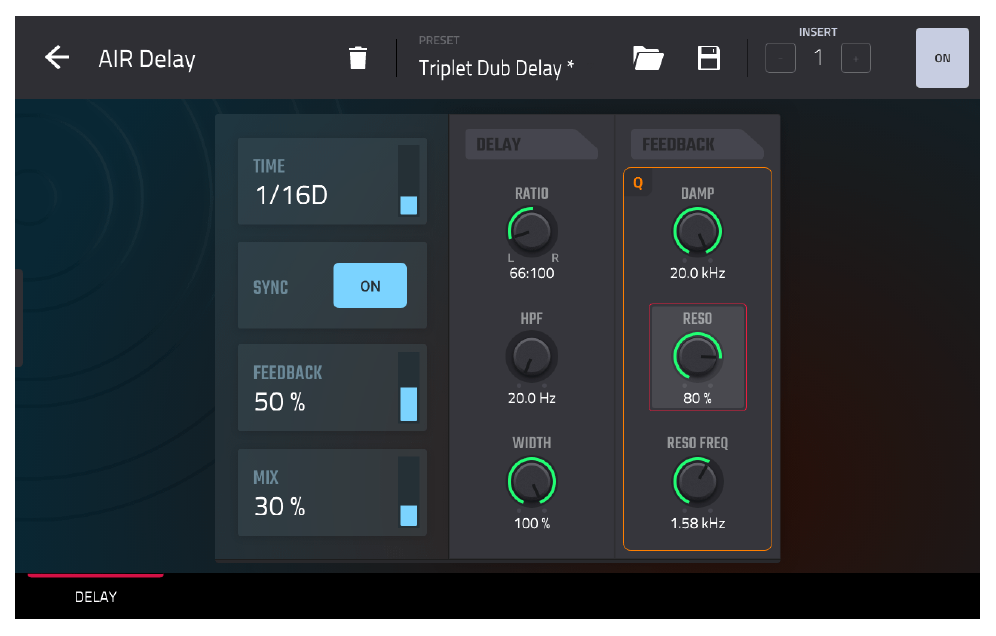Click the Q-Link Q indicator icon
Image resolution: width=996 pixels, height=636 pixels.
coord(638,183)
